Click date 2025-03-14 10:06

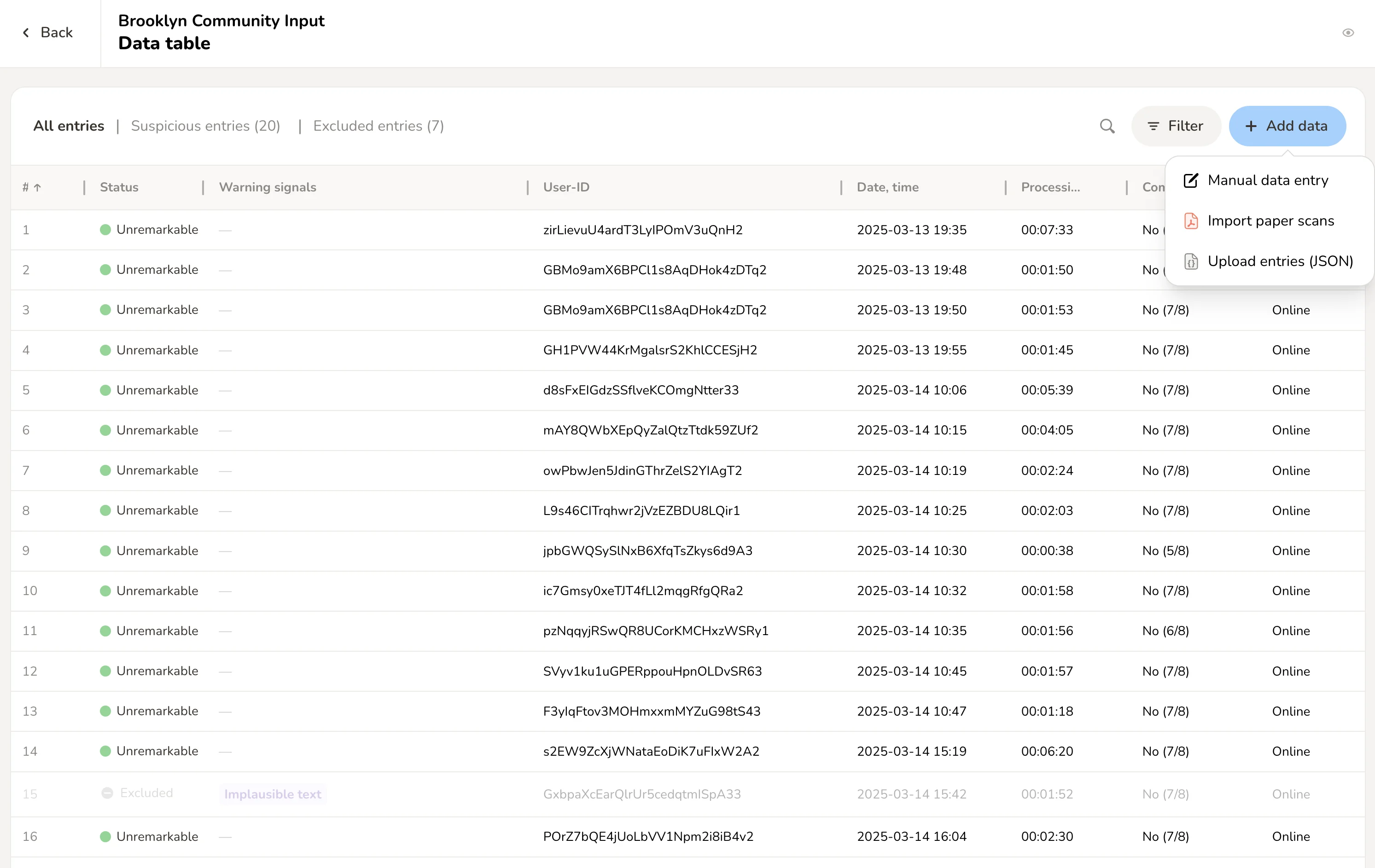pyautogui.click(x=911, y=390)
